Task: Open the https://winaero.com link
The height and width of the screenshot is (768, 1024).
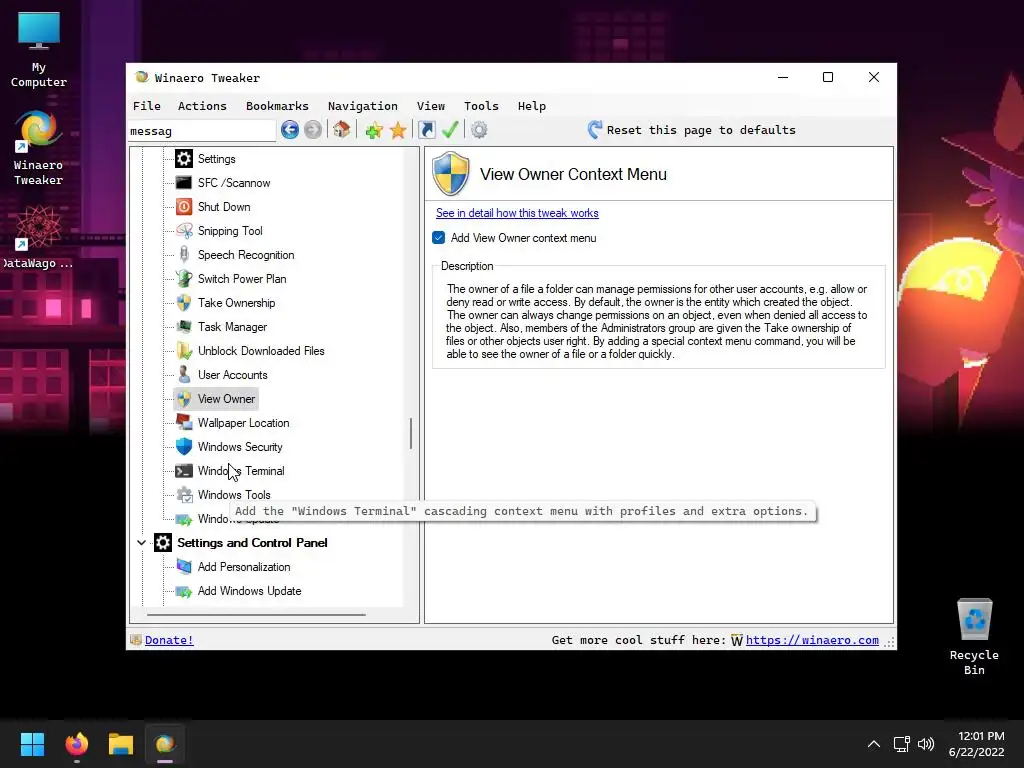Action: (x=812, y=640)
